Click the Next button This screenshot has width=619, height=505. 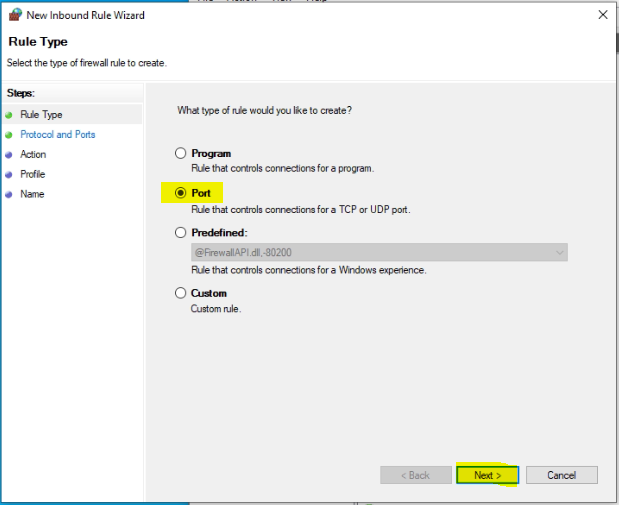488,475
